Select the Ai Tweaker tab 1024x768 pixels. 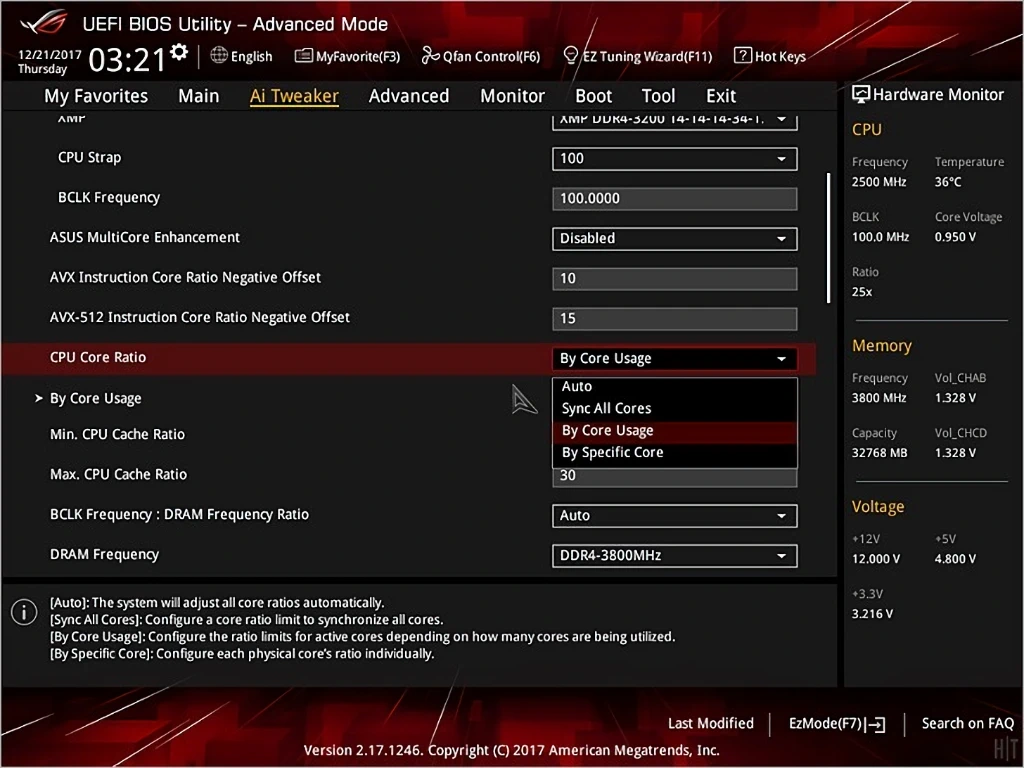coord(294,96)
